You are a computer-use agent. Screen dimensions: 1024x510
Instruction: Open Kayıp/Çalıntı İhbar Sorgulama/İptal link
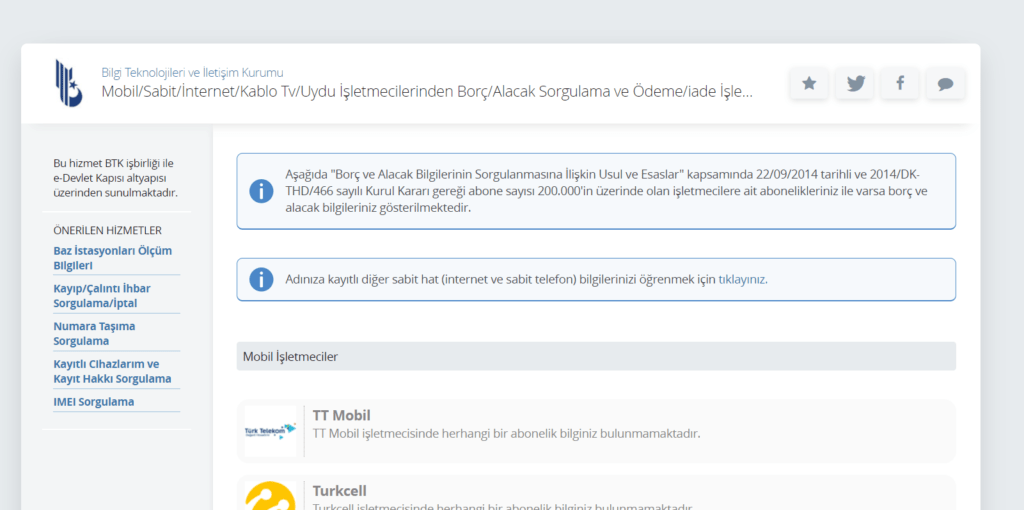tap(101, 296)
